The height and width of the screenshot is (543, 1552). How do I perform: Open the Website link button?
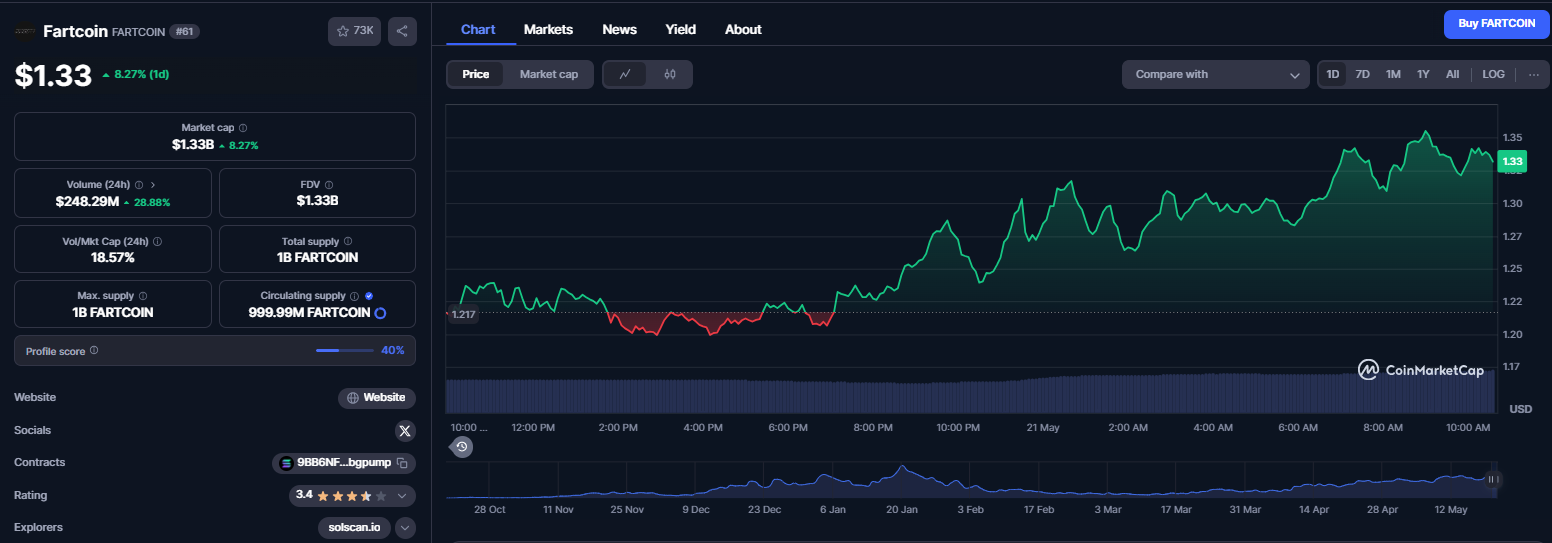pyautogui.click(x=376, y=398)
